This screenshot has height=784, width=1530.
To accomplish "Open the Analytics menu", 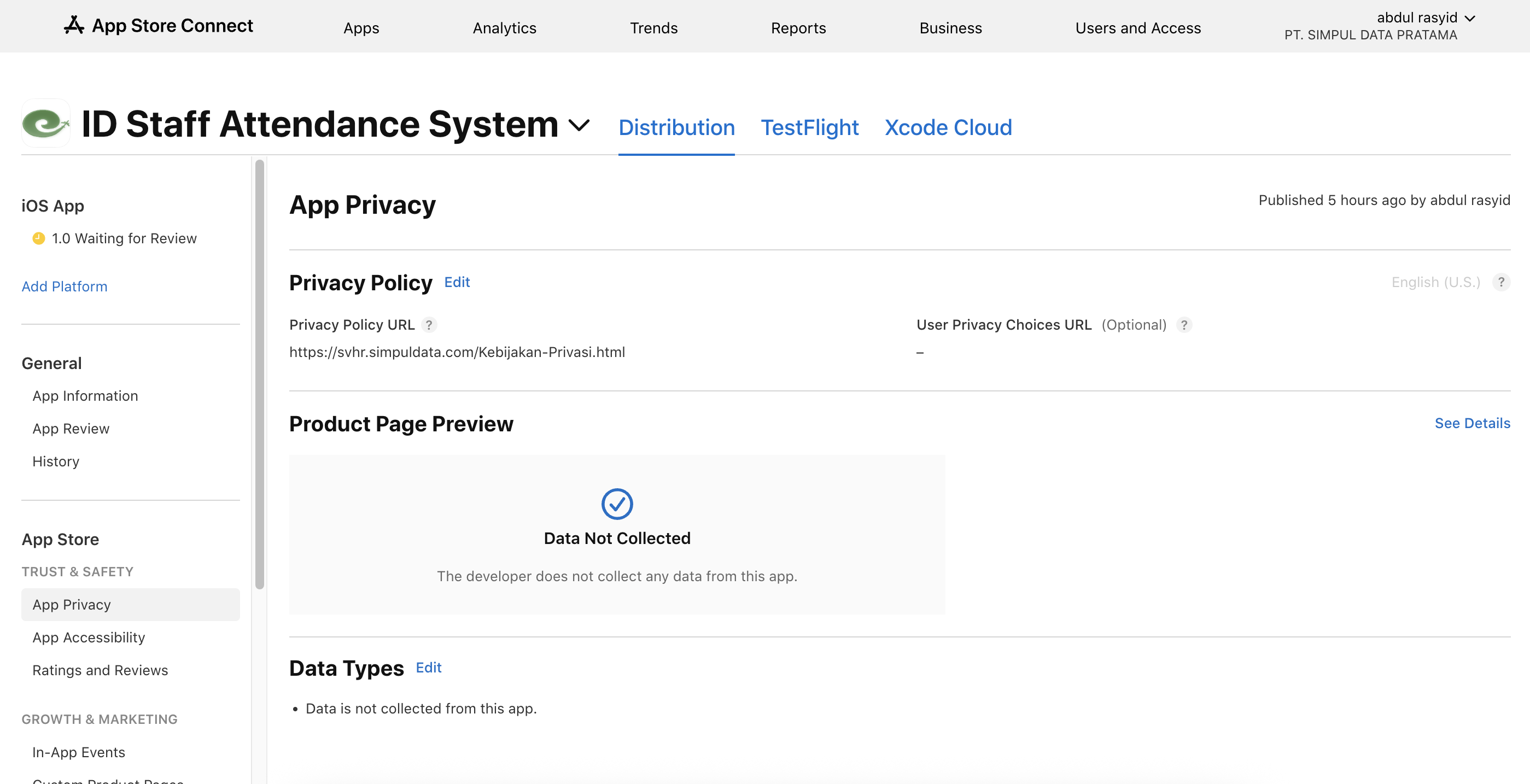I will click(504, 28).
